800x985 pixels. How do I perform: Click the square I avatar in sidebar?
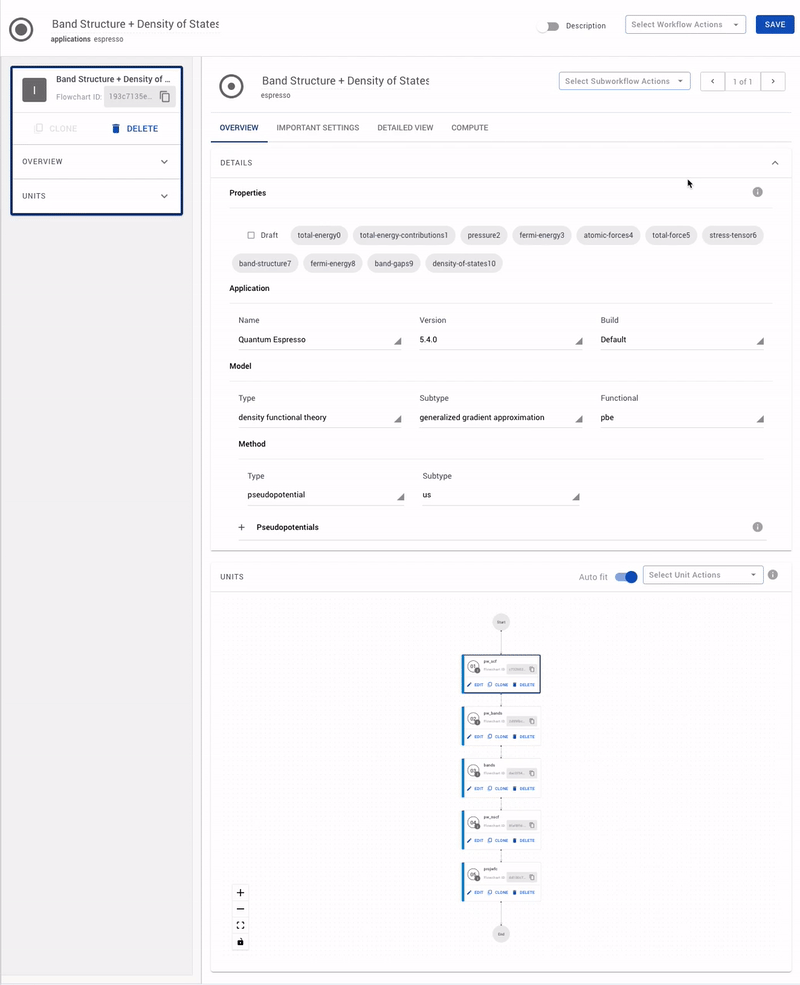[35, 90]
